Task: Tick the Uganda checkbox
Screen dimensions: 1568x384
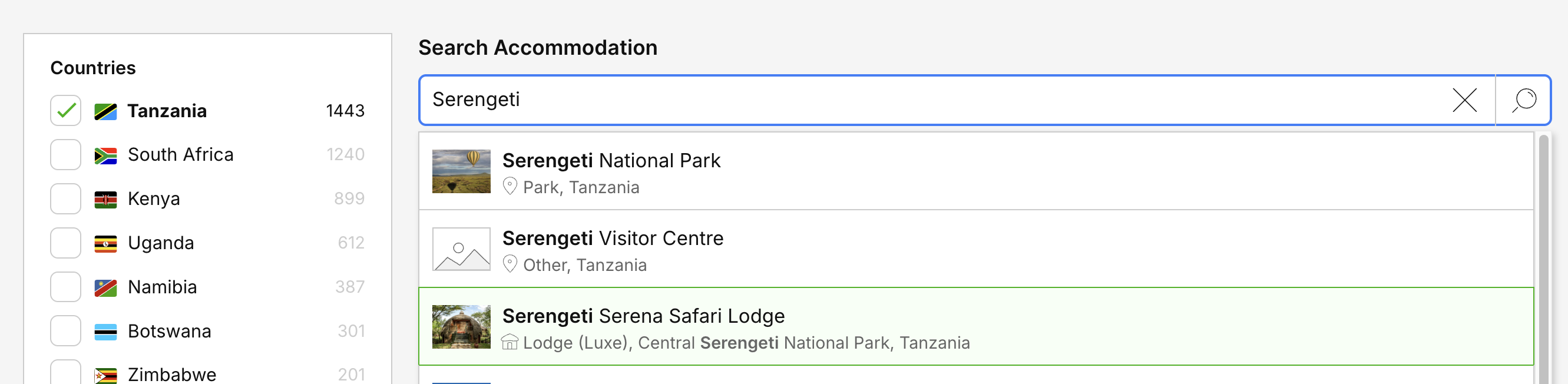Action: (x=66, y=243)
